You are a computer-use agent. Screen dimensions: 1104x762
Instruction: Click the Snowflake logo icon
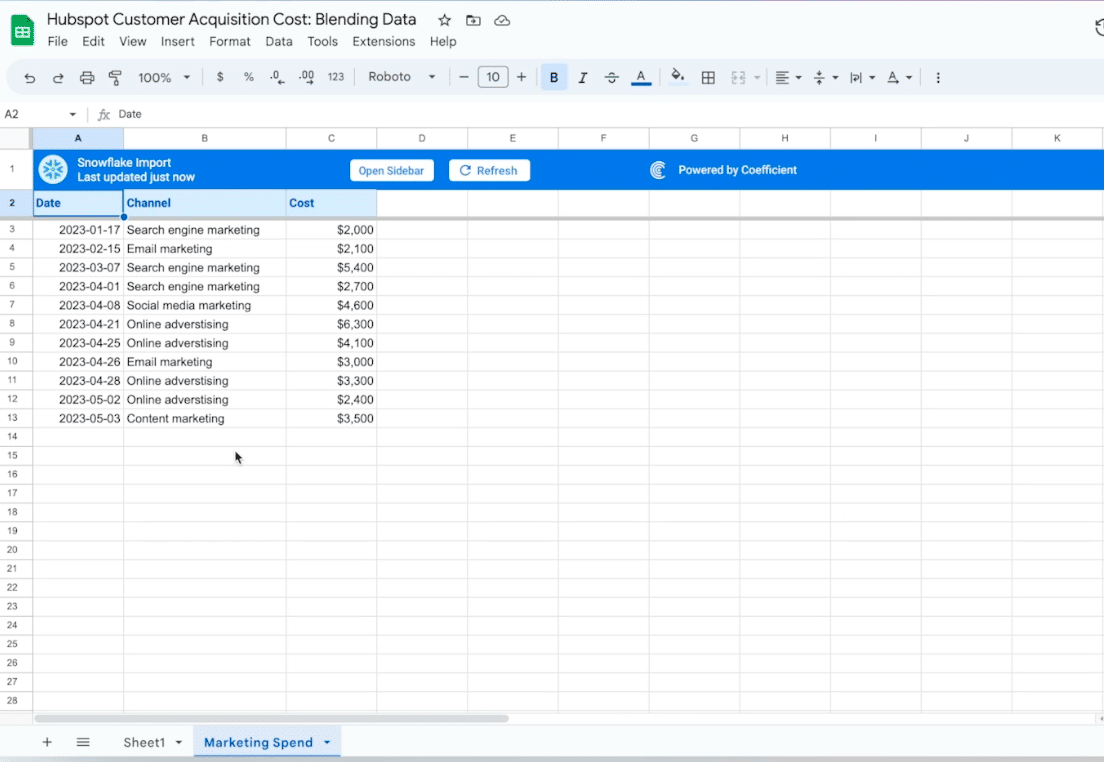point(53,170)
